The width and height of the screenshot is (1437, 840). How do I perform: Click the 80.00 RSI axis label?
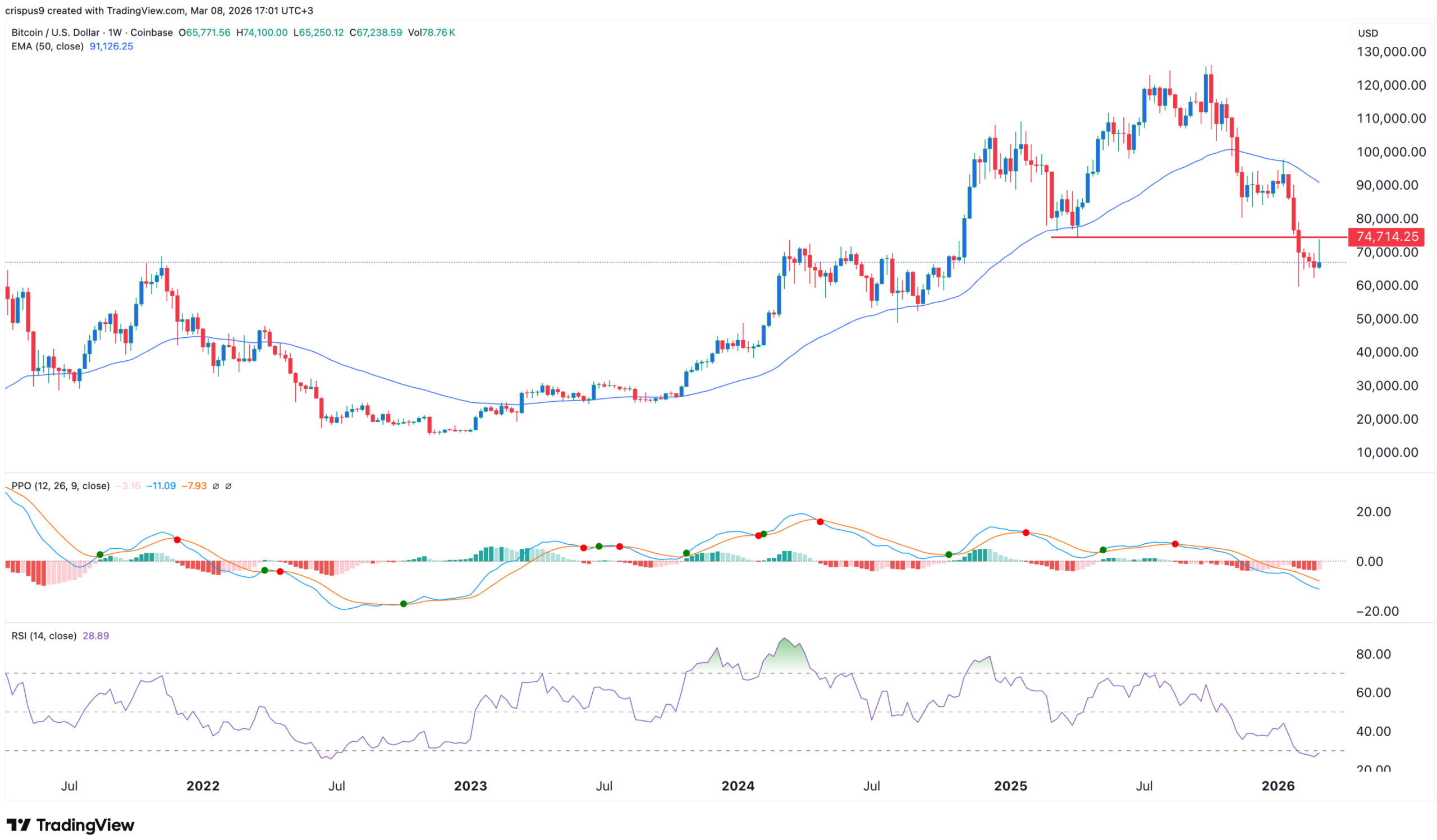point(1374,654)
